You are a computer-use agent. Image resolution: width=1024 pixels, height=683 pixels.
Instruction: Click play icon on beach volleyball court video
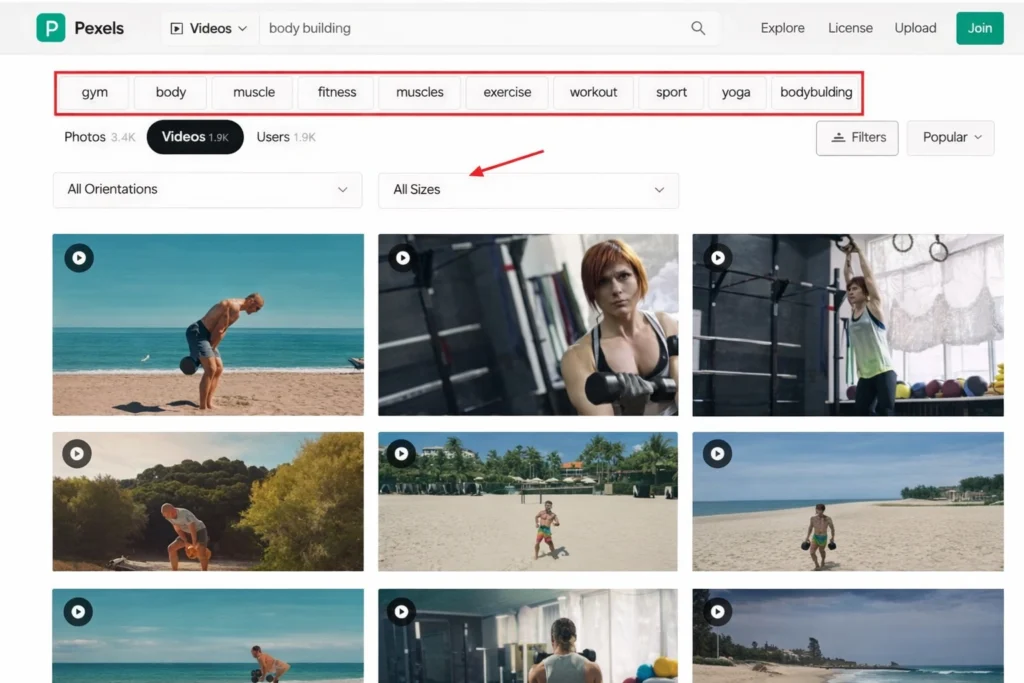point(403,454)
